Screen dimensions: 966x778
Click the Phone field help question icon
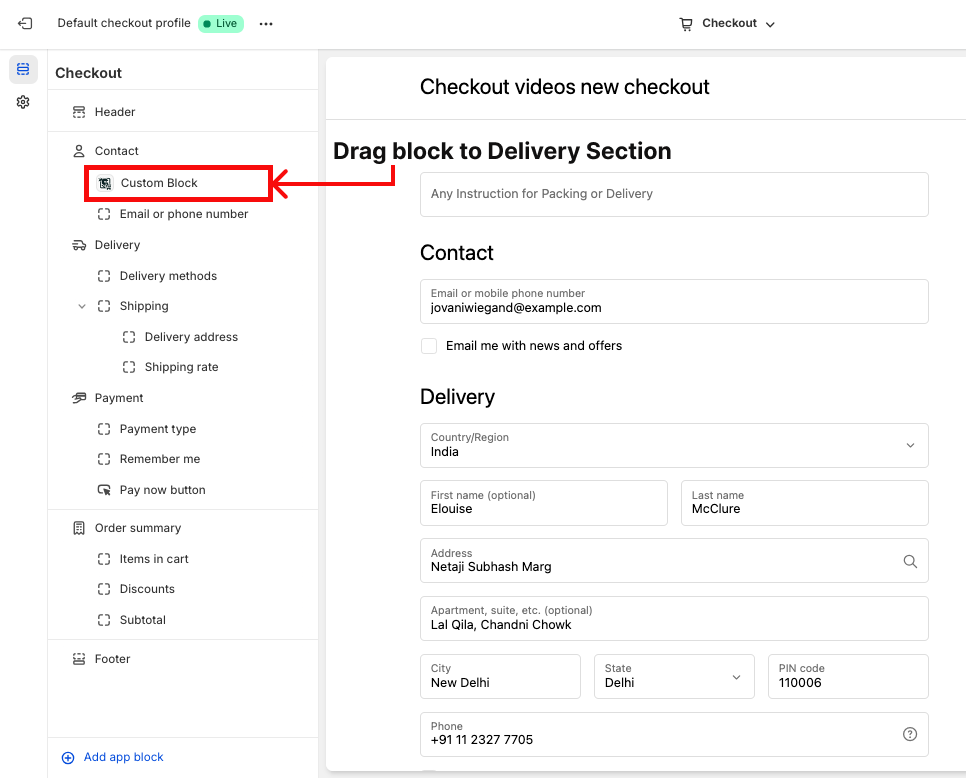click(x=910, y=734)
